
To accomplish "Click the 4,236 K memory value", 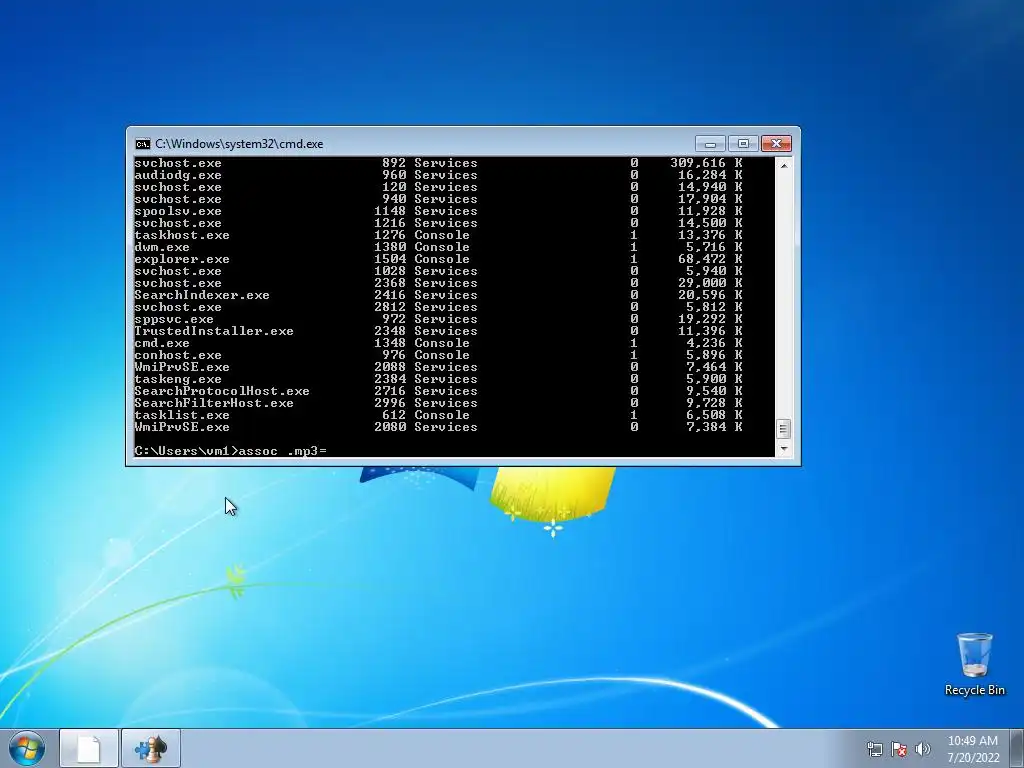I will [714, 343].
